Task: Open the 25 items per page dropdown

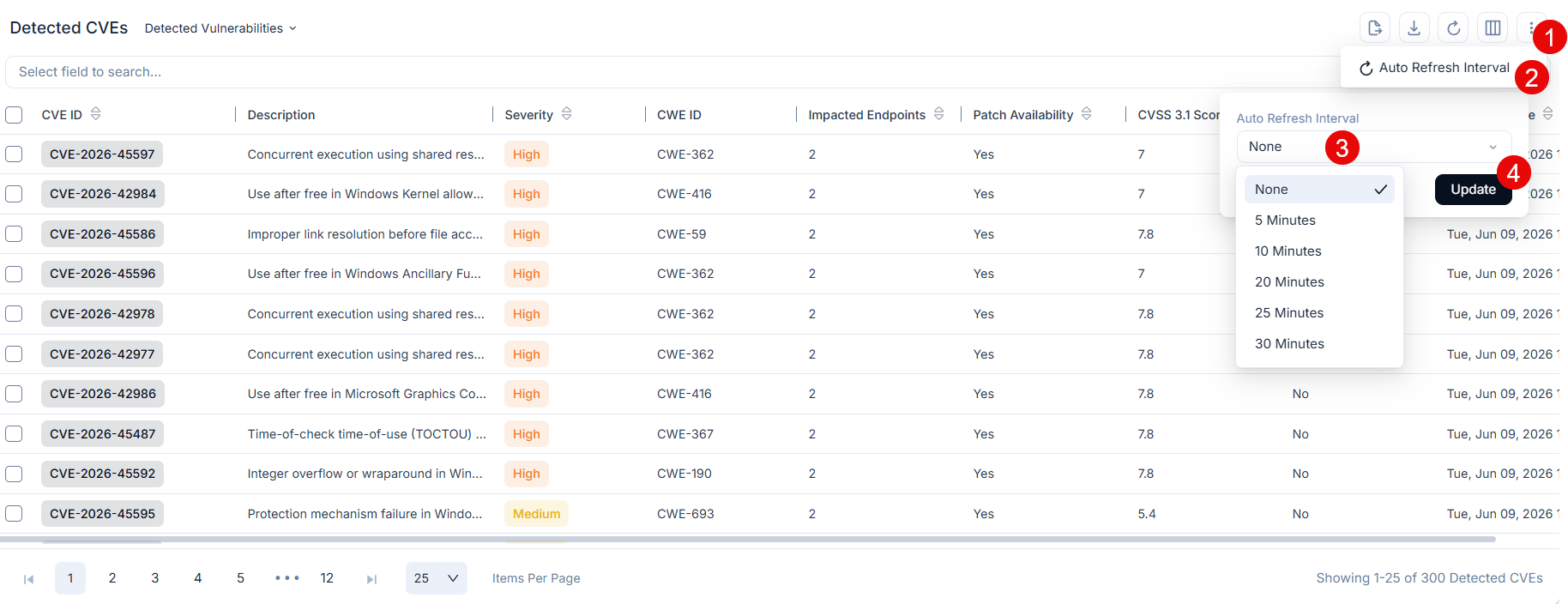Action: tap(437, 578)
